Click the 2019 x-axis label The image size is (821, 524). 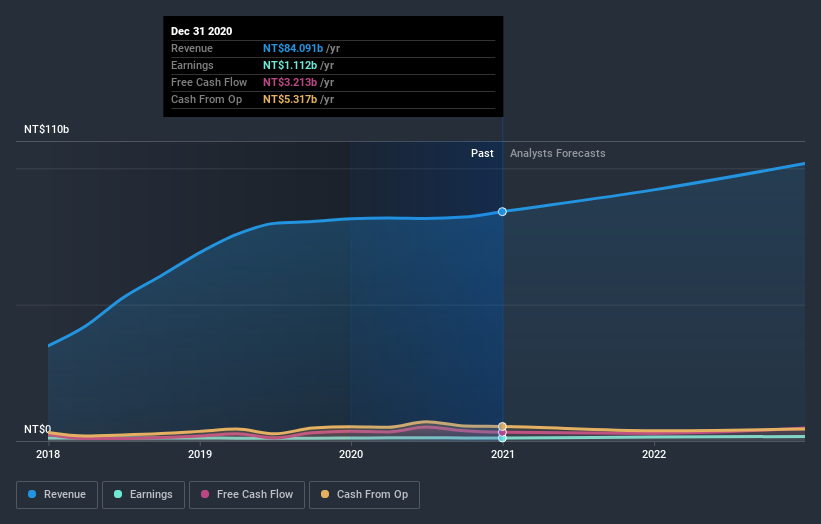200,454
